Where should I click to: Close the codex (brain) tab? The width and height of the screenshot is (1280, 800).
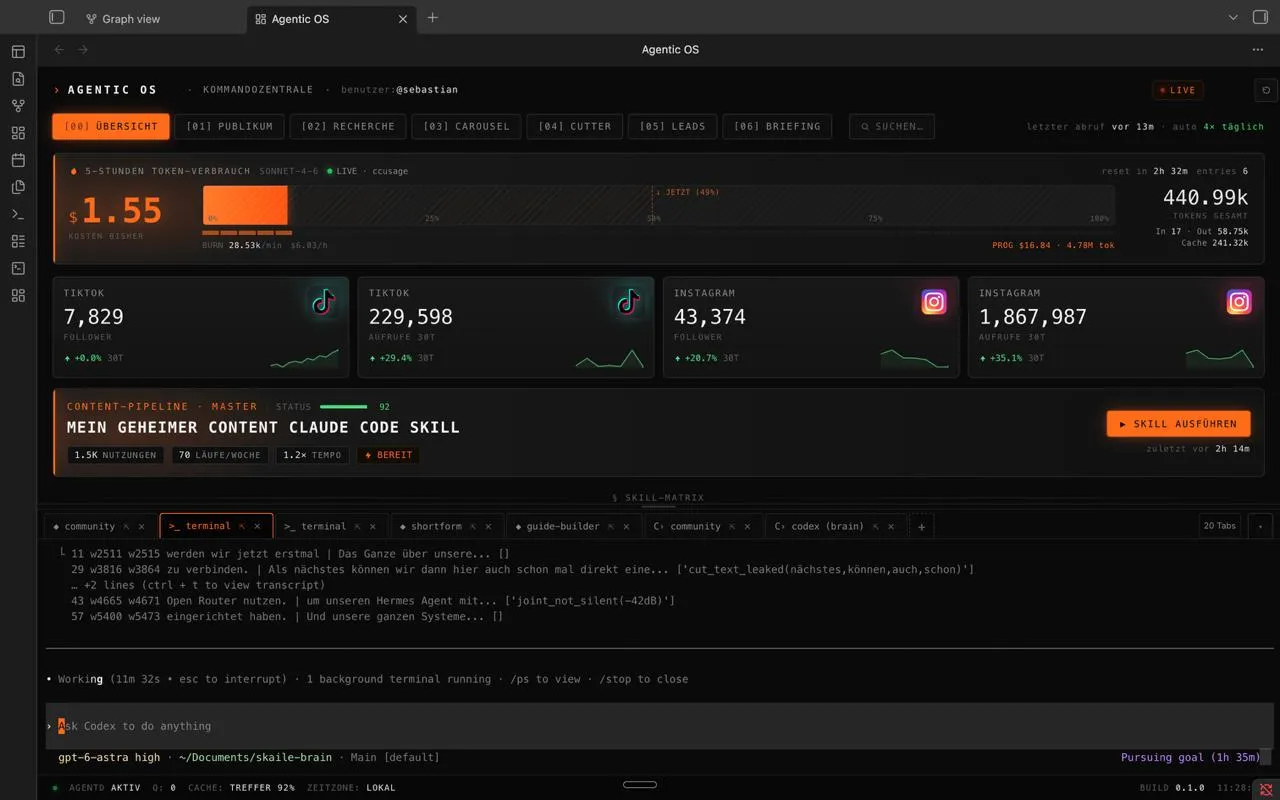pyautogui.click(x=893, y=527)
